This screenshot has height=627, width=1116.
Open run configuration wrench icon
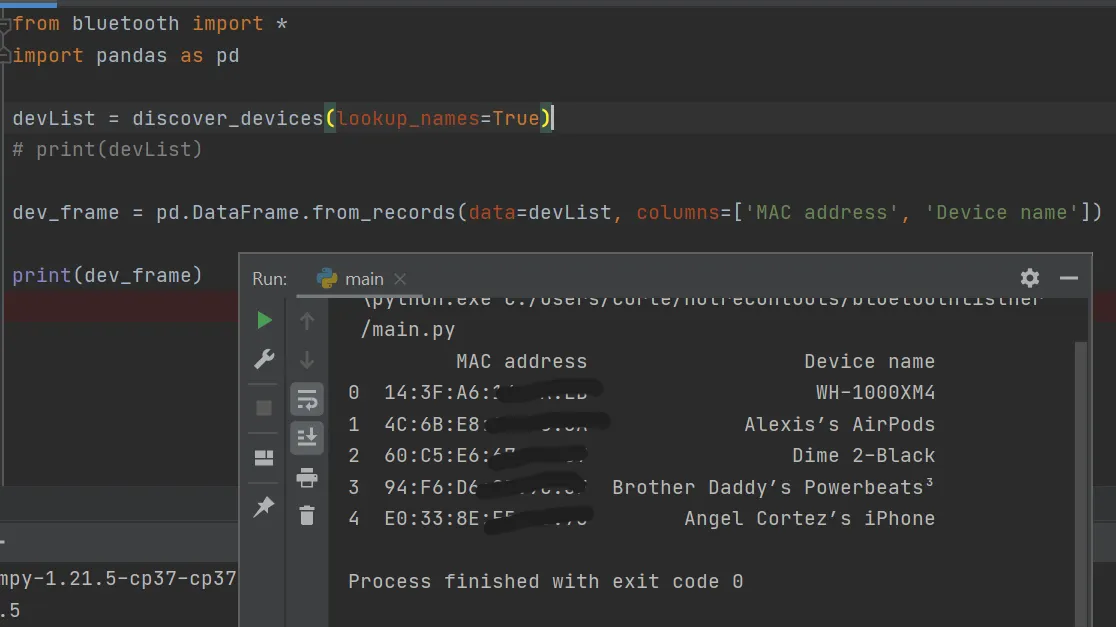264,359
